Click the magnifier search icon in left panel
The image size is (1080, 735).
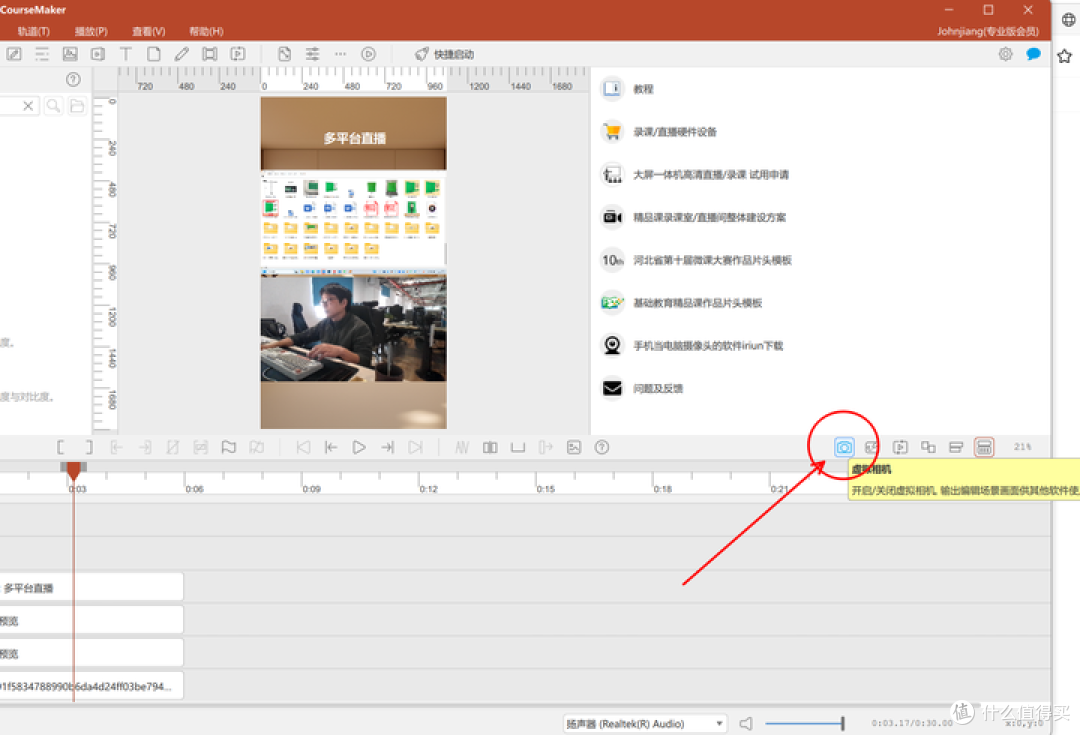[x=53, y=105]
